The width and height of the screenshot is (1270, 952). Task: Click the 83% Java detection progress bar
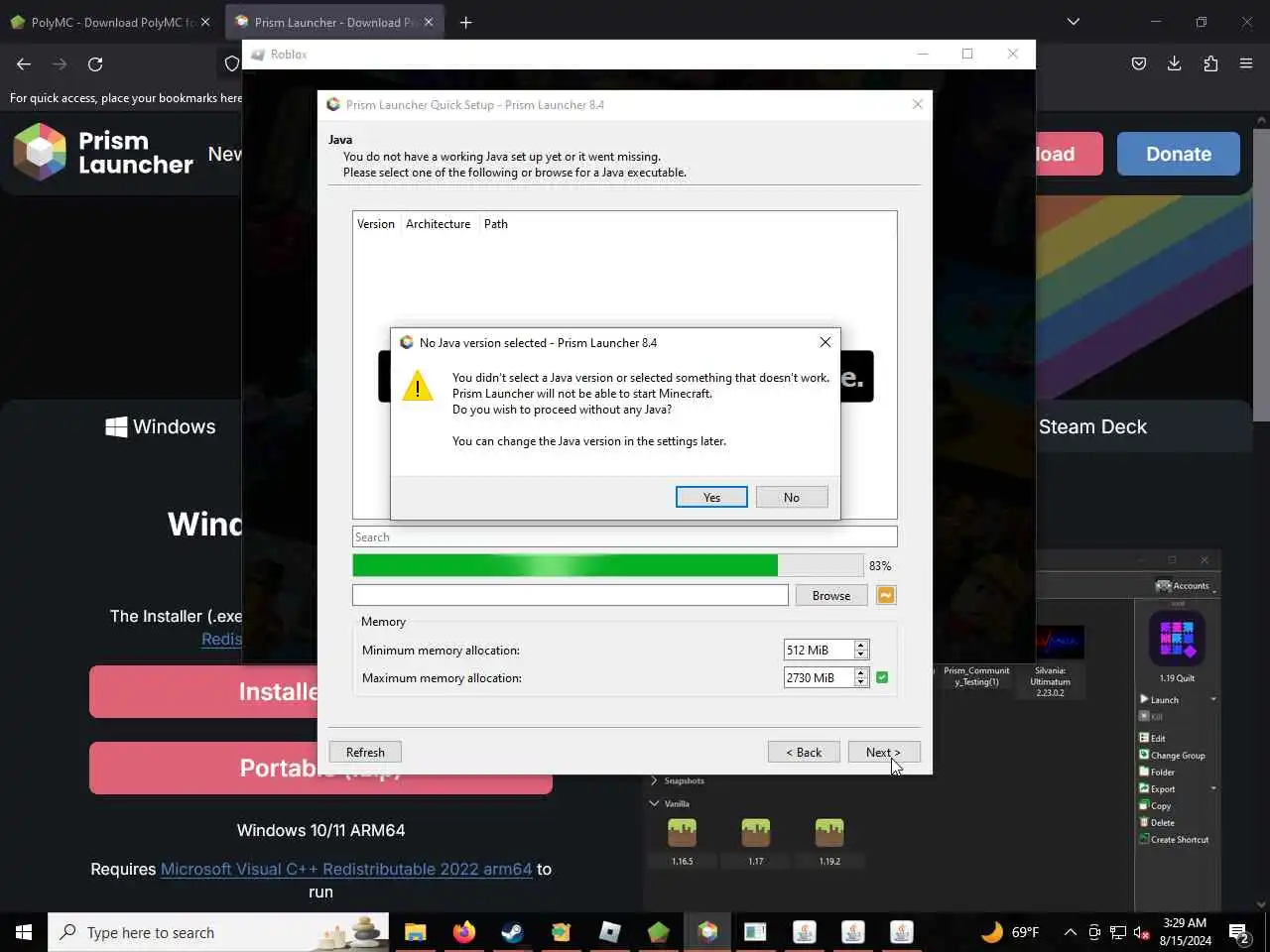pos(607,565)
